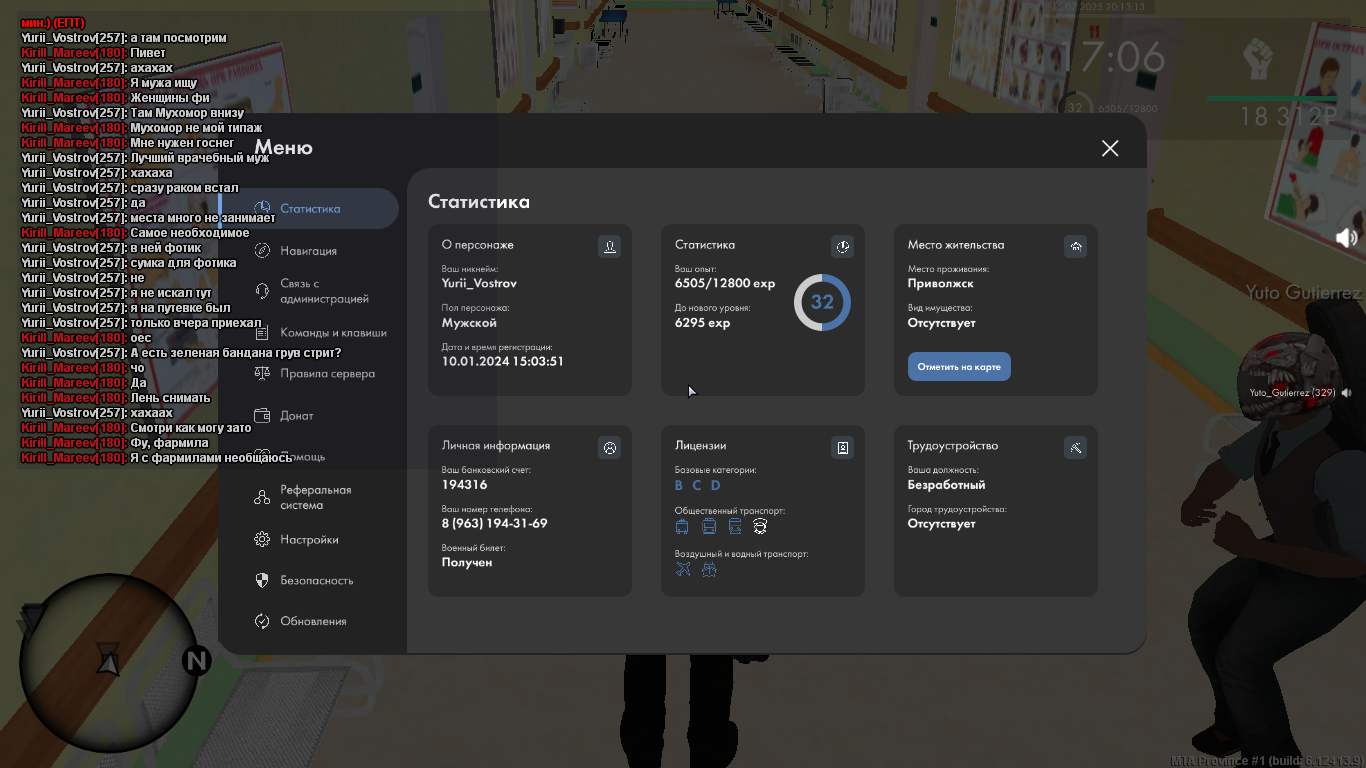Click the clock icon in Статистика card

842,246
